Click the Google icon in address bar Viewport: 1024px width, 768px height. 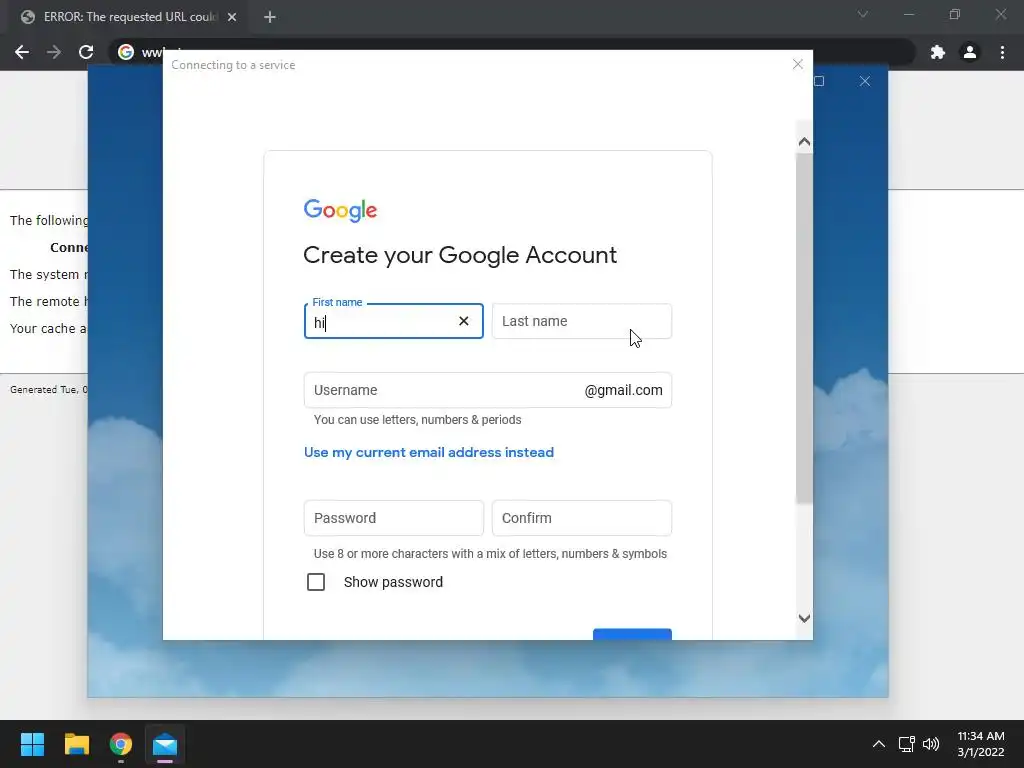(126, 52)
